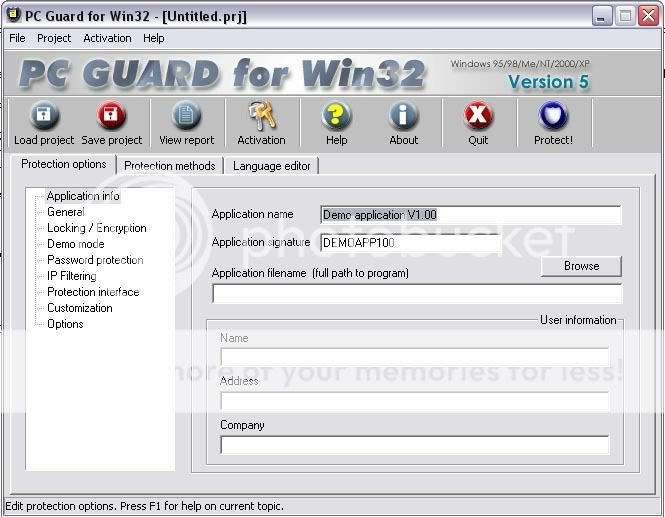Select Demo mode in the tree
Viewport: 665px width, 517px height.
tap(75, 244)
